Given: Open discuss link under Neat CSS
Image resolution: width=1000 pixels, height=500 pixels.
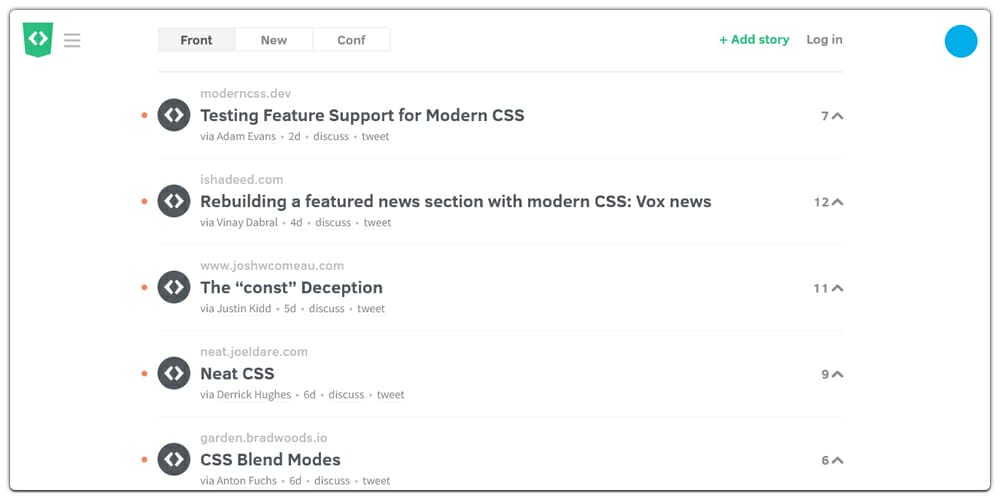Looking at the screenshot, I should tap(346, 395).
